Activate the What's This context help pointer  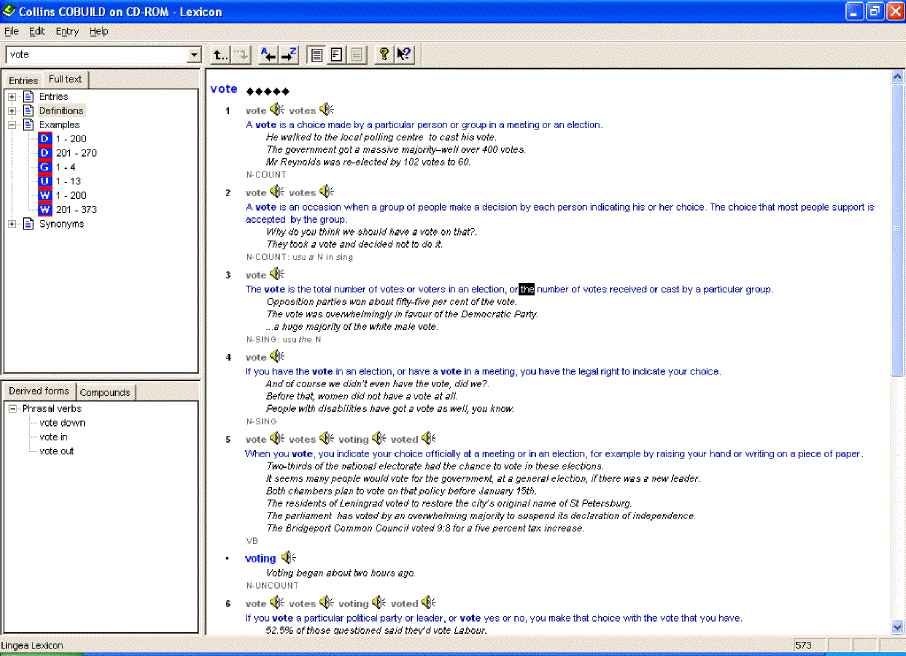coord(404,55)
